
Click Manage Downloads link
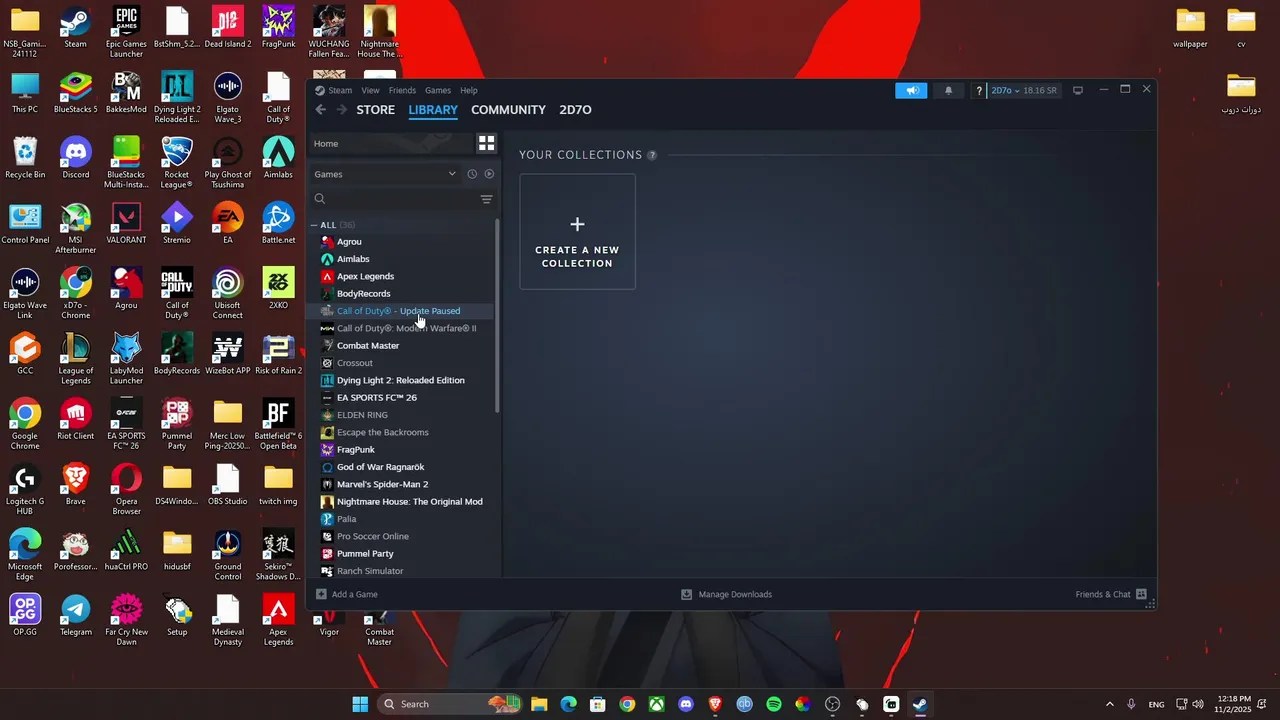tap(735, 594)
